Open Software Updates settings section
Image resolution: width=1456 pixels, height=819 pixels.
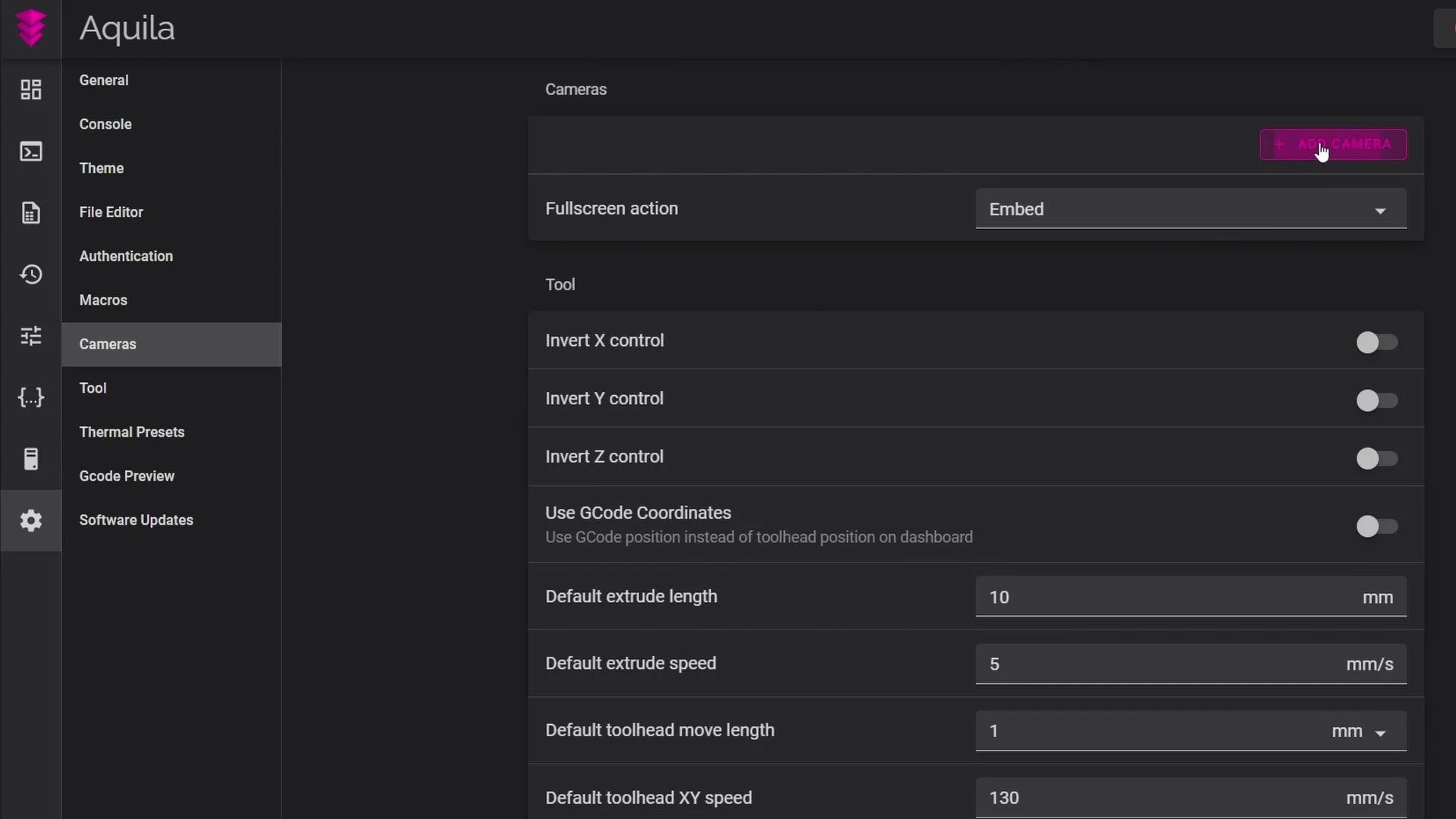click(x=136, y=520)
